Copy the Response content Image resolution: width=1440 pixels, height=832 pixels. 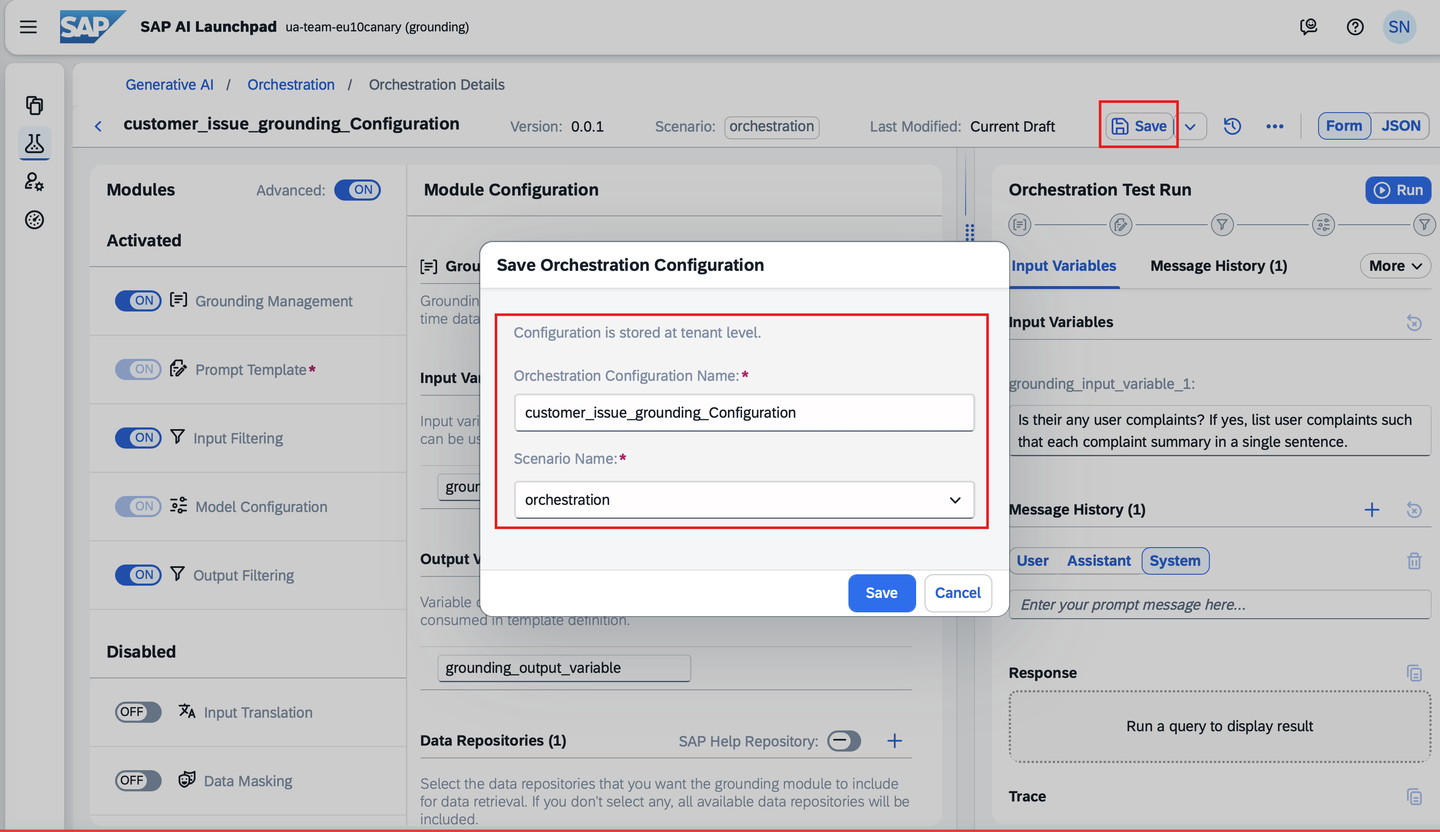coord(1414,673)
